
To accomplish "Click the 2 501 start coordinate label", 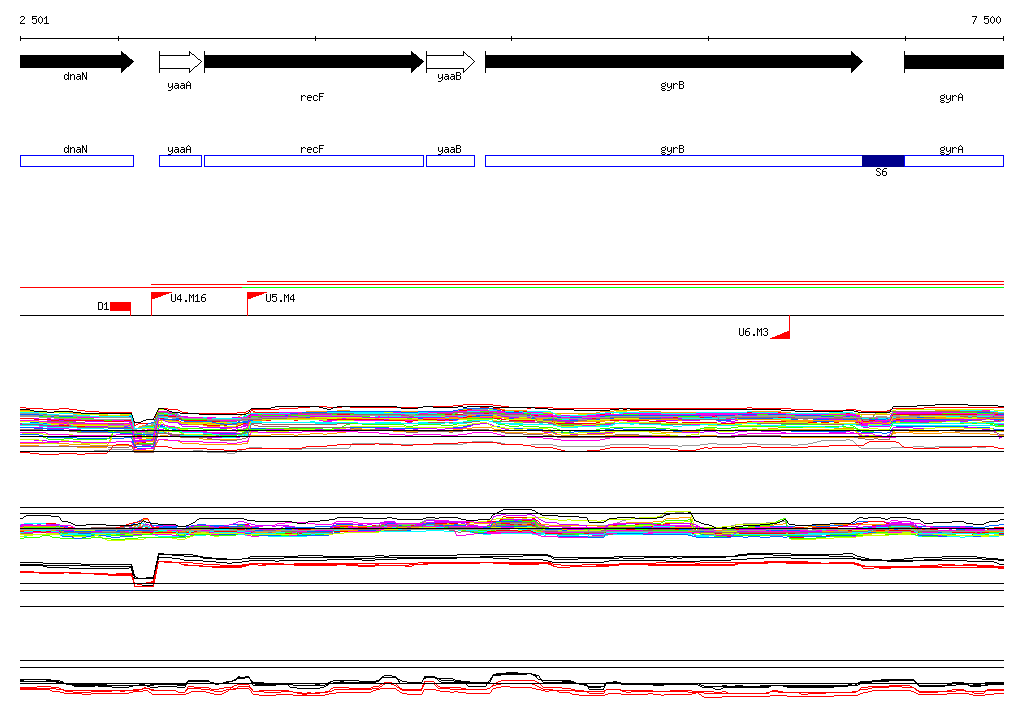I will 35,20.
